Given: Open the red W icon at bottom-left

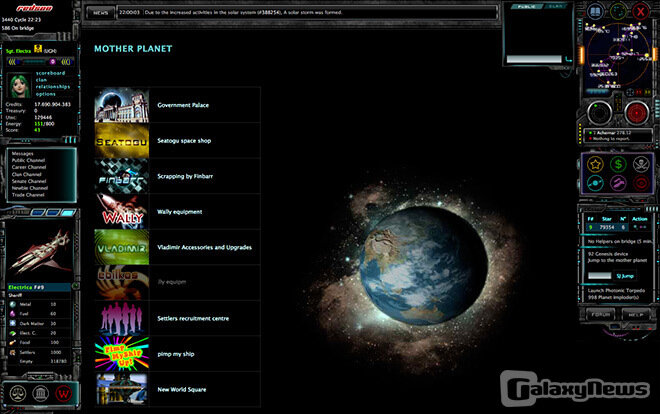Looking at the screenshot, I should click(62, 392).
